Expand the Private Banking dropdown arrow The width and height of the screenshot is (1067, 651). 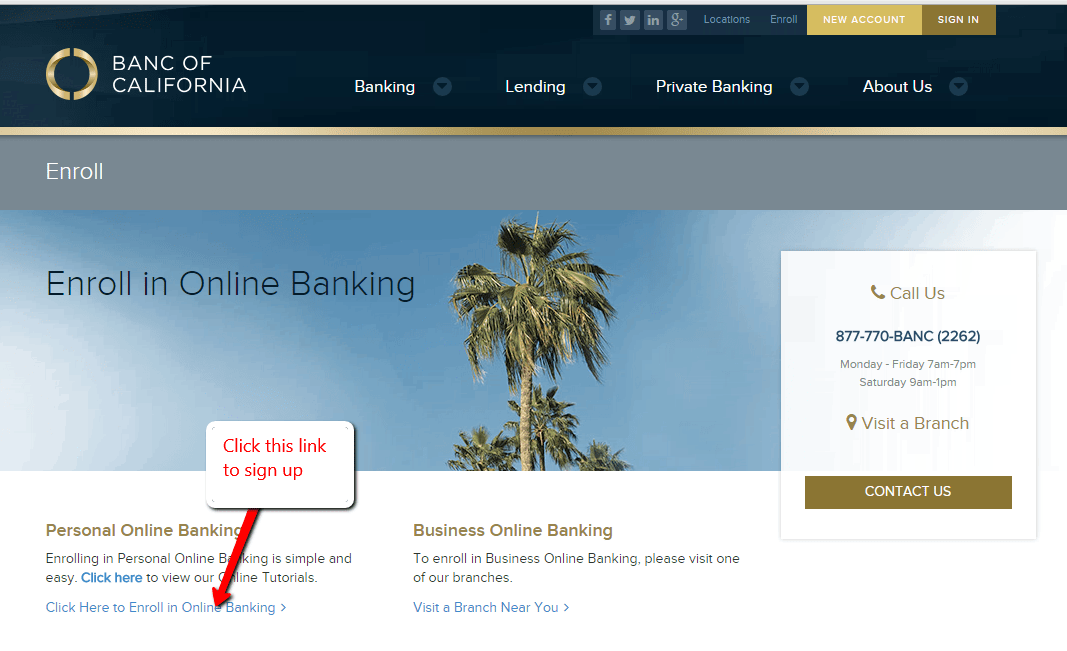coord(800,86)
